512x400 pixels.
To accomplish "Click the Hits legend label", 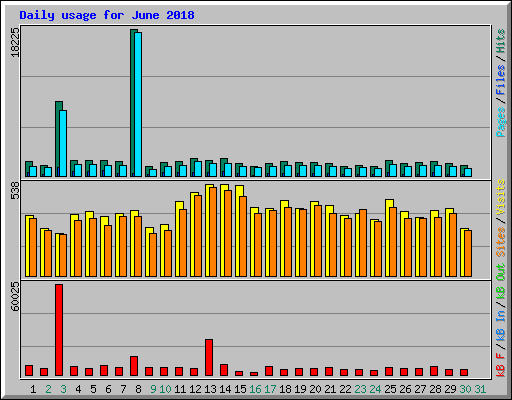I will coord(501,41).
